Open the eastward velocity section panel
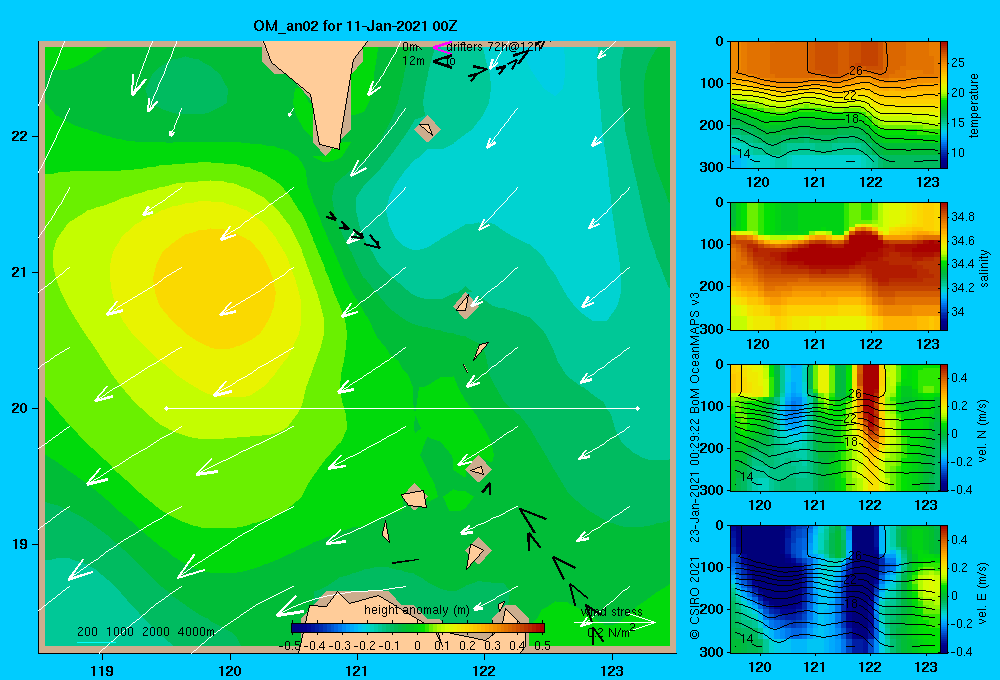Image resolution: width=1000 pixels, height=680 pixels. (x=833, y=589)
